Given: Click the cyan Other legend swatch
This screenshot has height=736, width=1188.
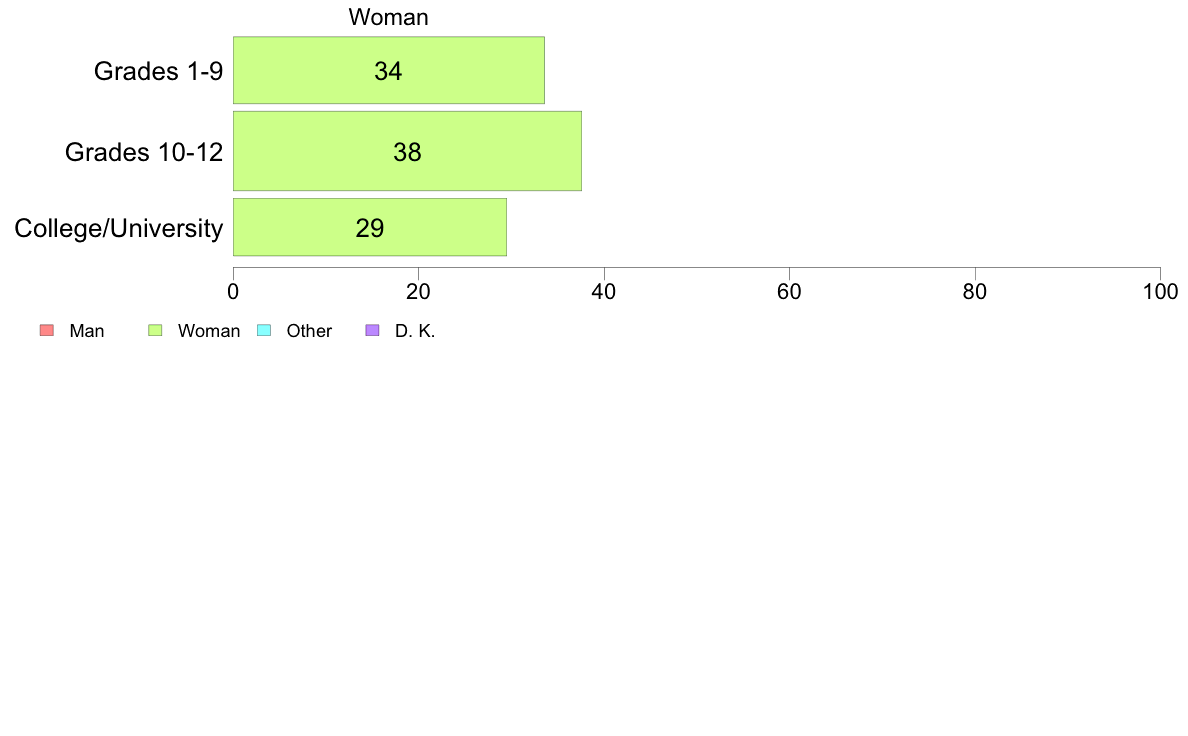Looking at the screenshot, I should point(264,330).
